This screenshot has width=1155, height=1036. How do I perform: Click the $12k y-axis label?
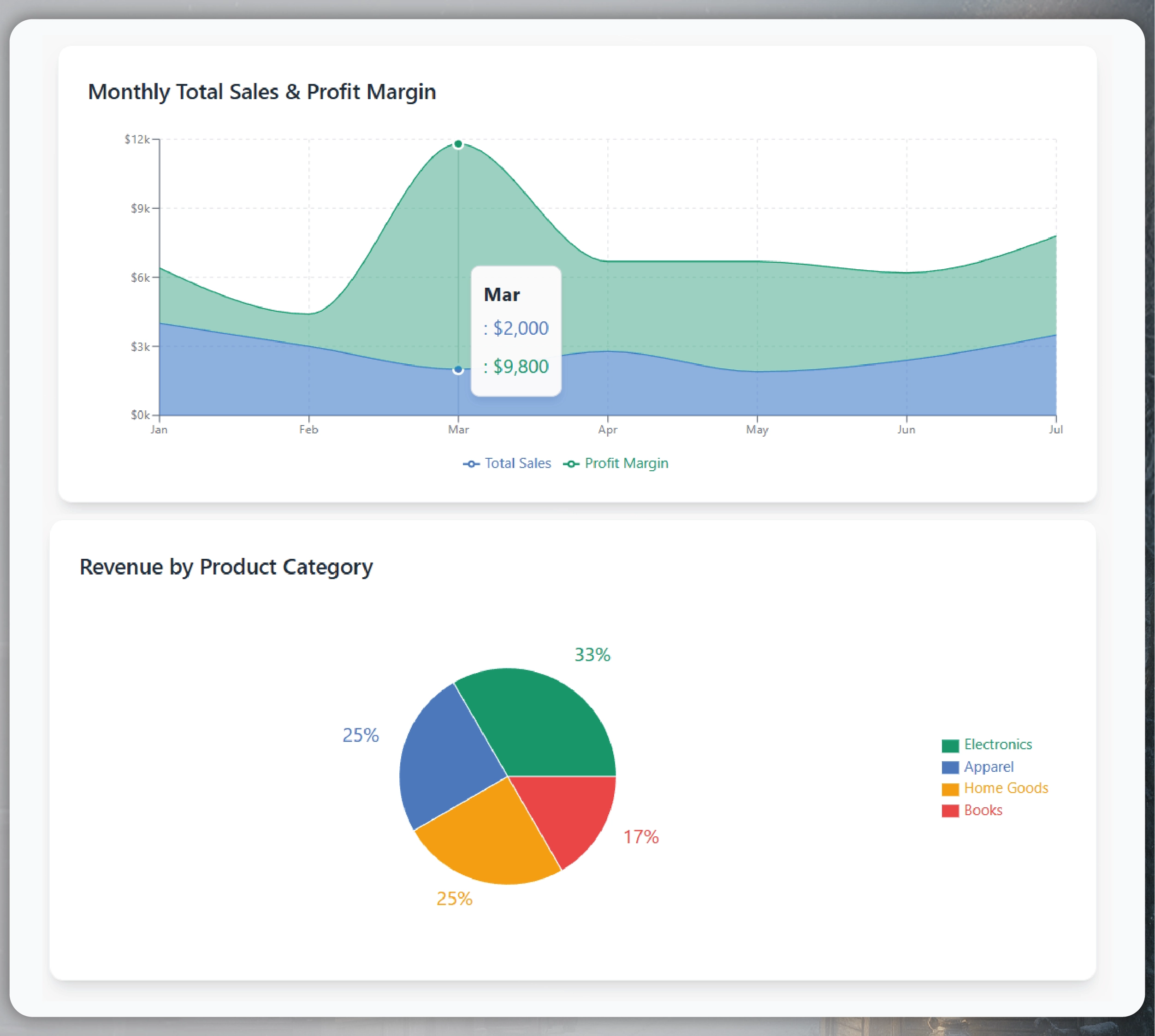137,139
